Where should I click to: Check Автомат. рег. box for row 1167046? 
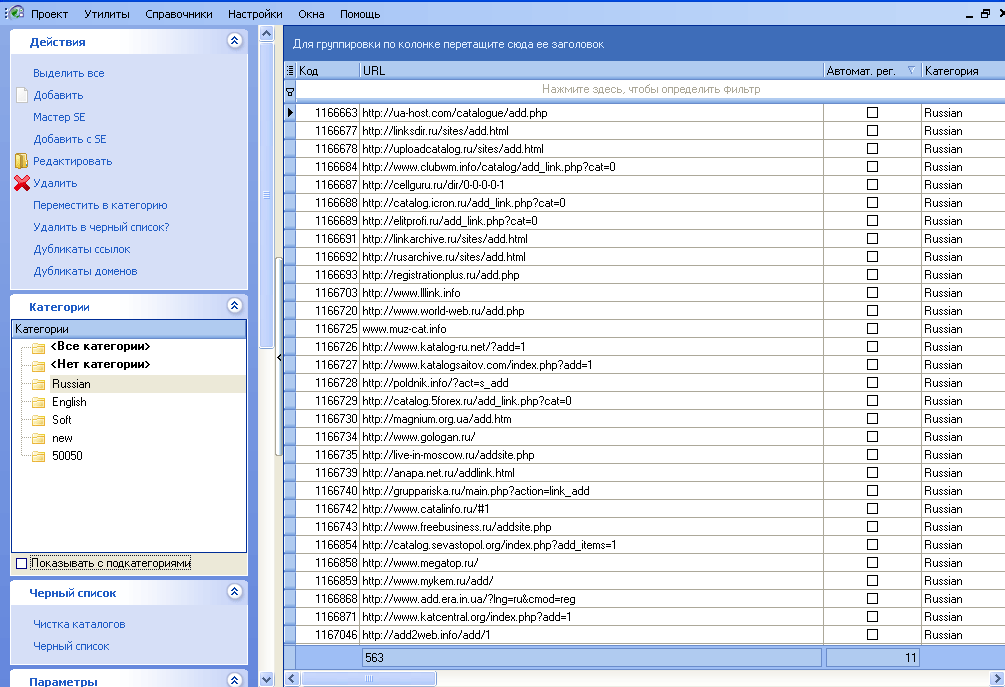pyautogui.click(x=872, y=634)
